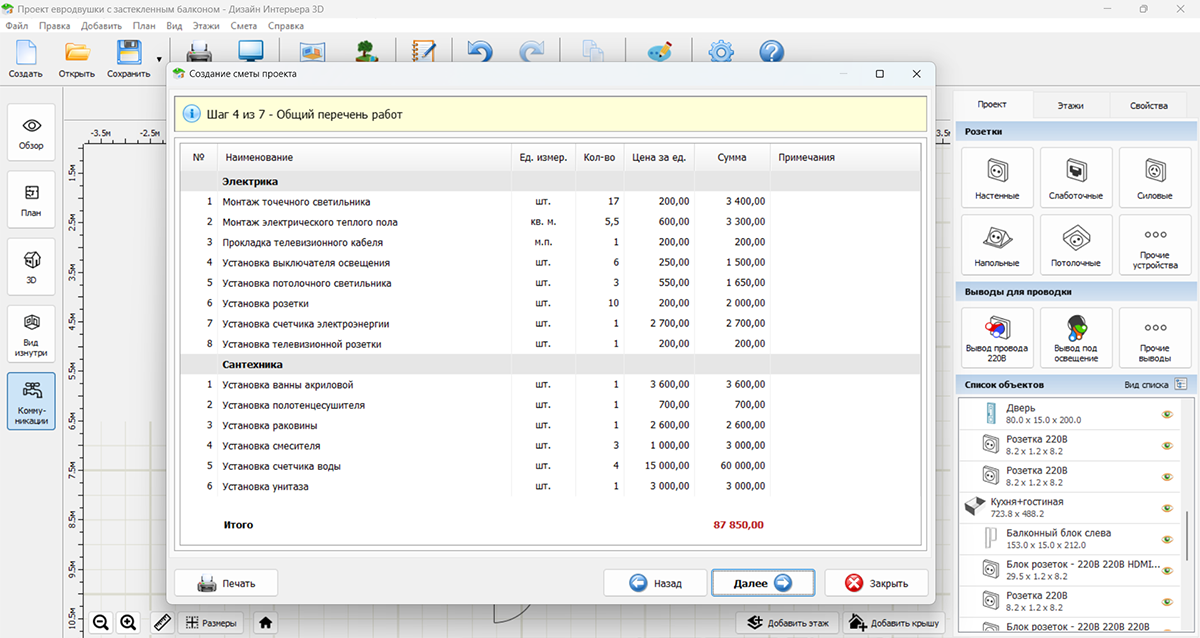Click the zoom out magnifier icon

(101, 622)
